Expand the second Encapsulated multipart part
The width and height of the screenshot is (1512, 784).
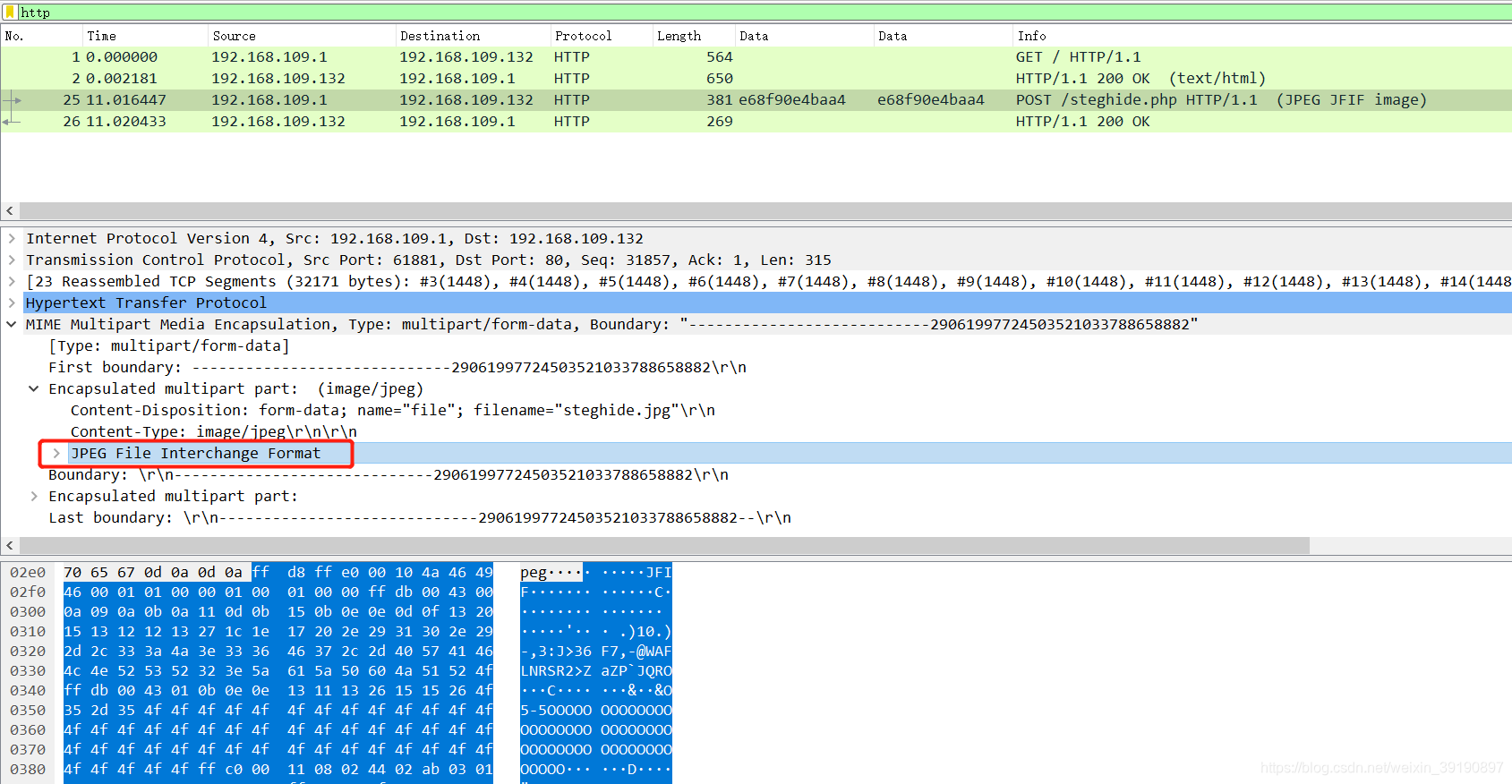point(34,496)
